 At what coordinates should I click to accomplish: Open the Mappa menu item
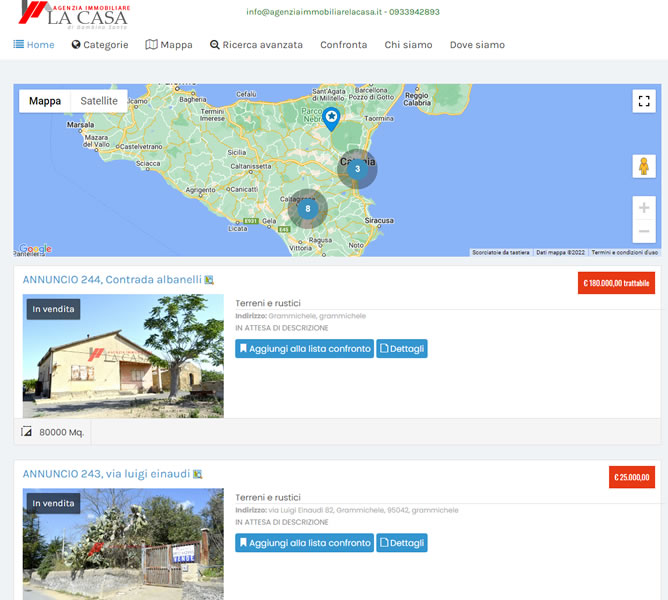(x=169, y=45)
